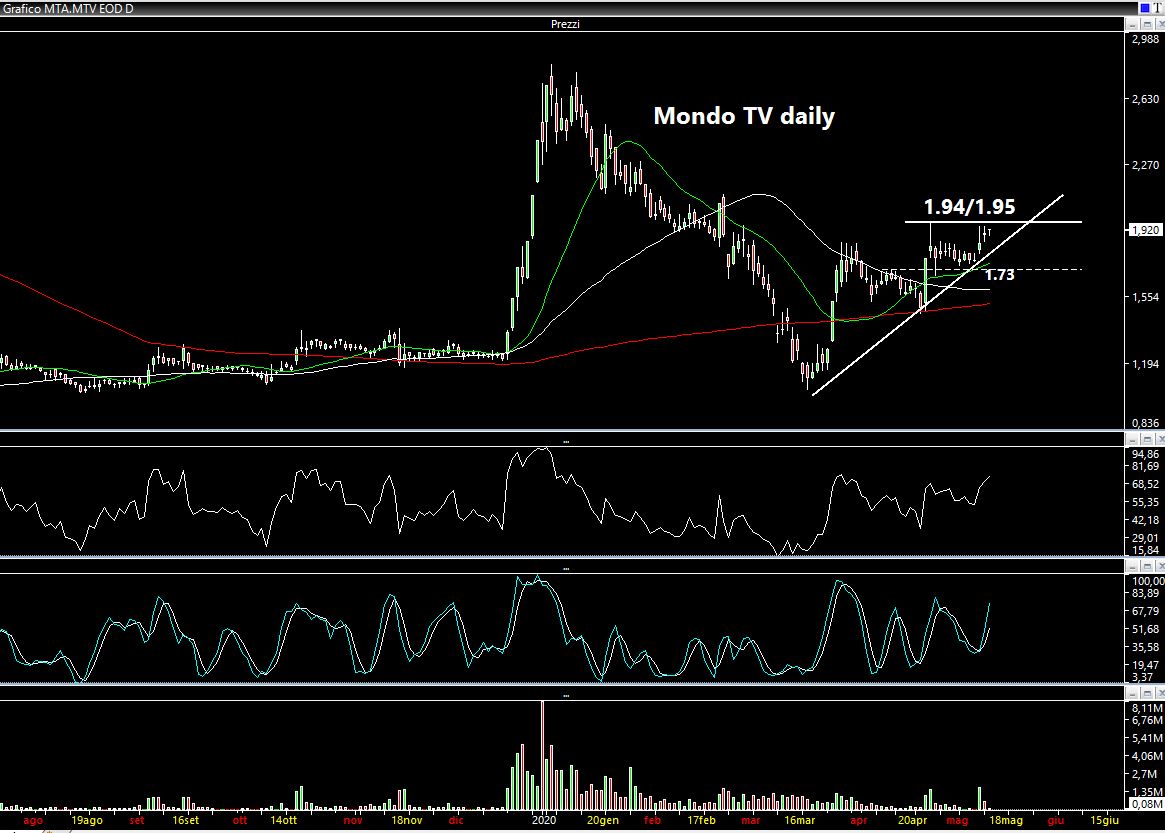The width and height of the screenshot is (1165, 833).
Task: Click the blue square icon in title bar
Action: [1144, 8]
